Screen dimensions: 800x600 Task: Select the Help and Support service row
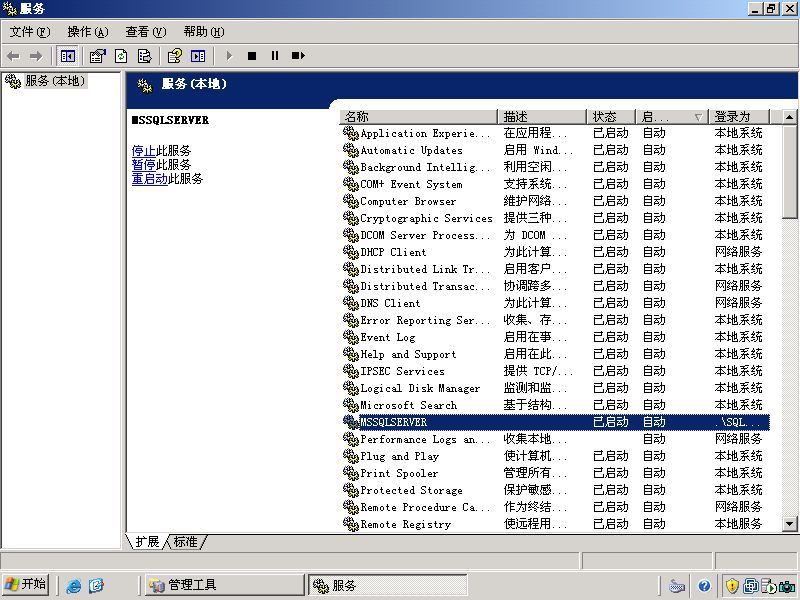click(x=555, y=355)
